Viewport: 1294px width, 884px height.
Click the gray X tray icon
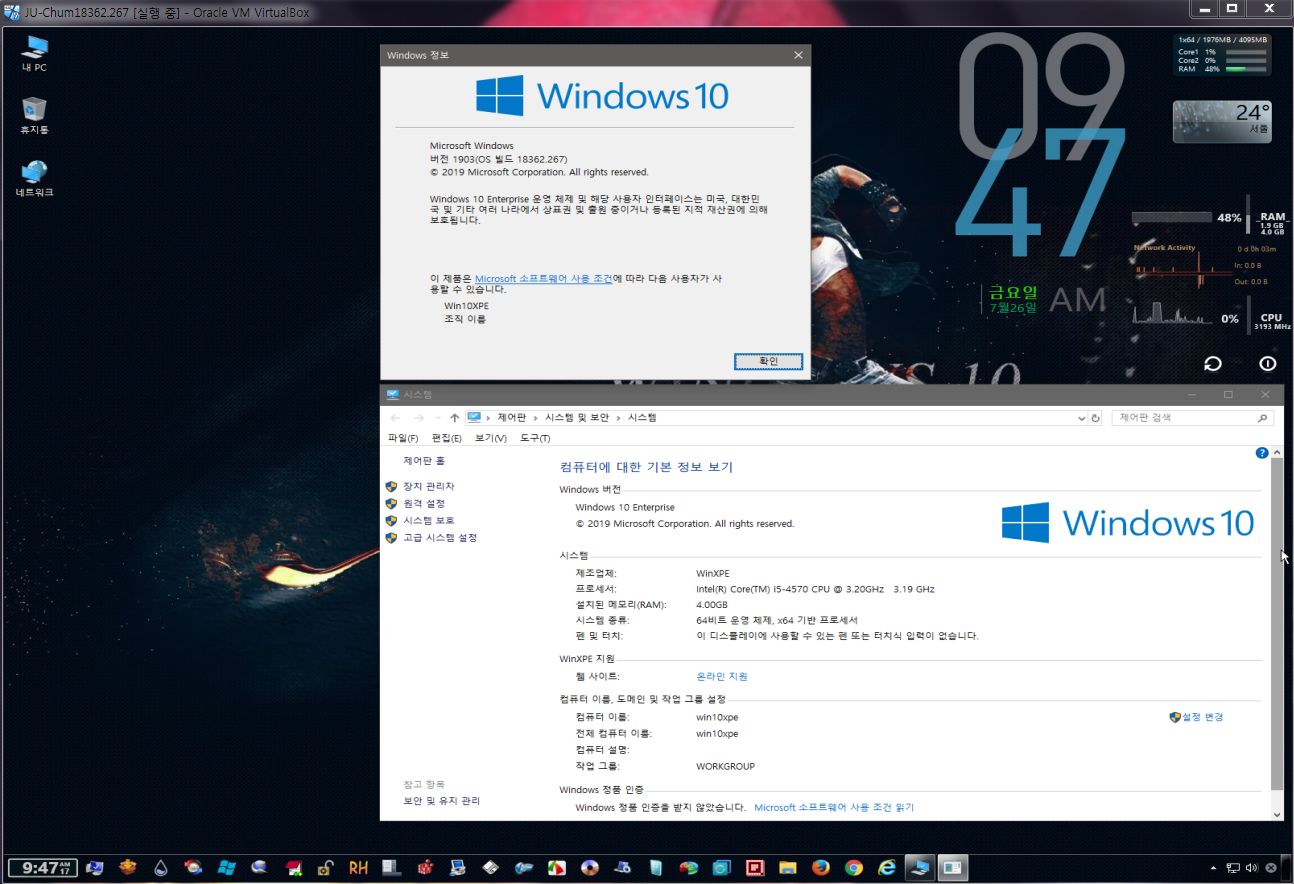[1271, 868]
